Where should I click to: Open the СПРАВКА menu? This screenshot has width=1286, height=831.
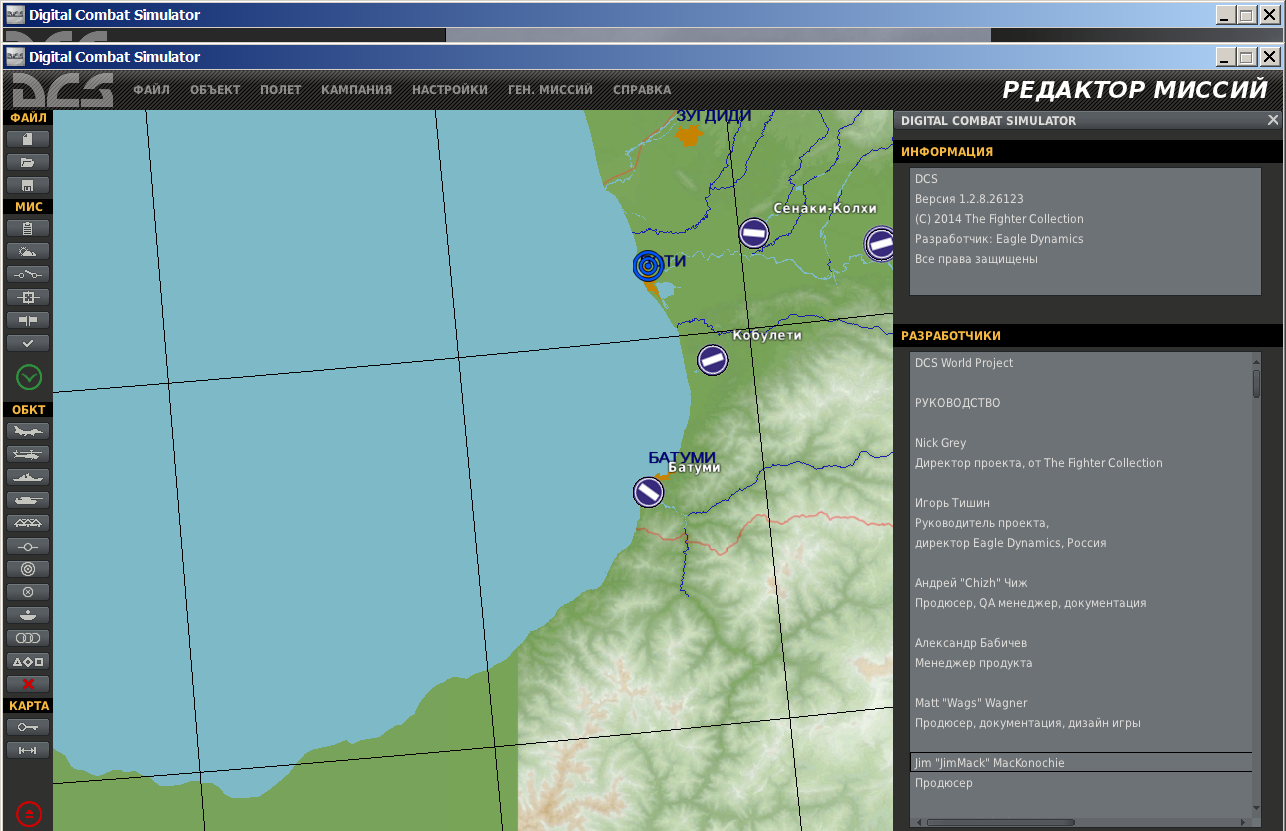coord(642,90)
